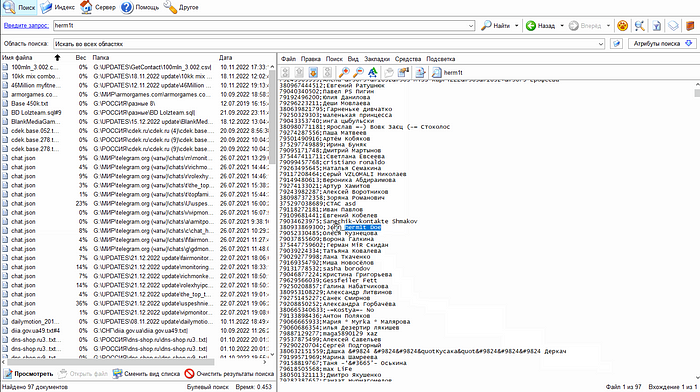Screen dimensions: 700x392
Task: Sort the list by Папка column
Action: coord(101,58)
